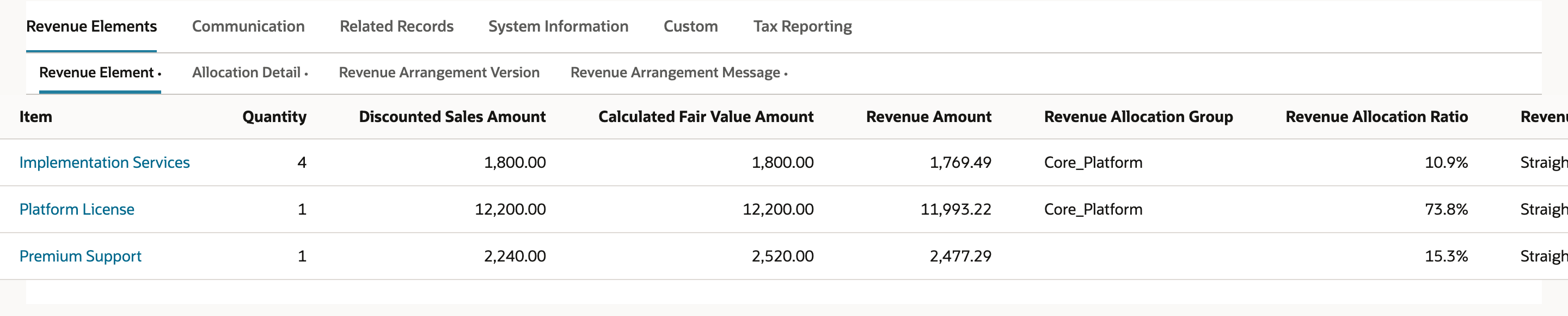1568x316 pixels.
Task: Select the 2,520.00 fair value cell
Action: (783, 256)
